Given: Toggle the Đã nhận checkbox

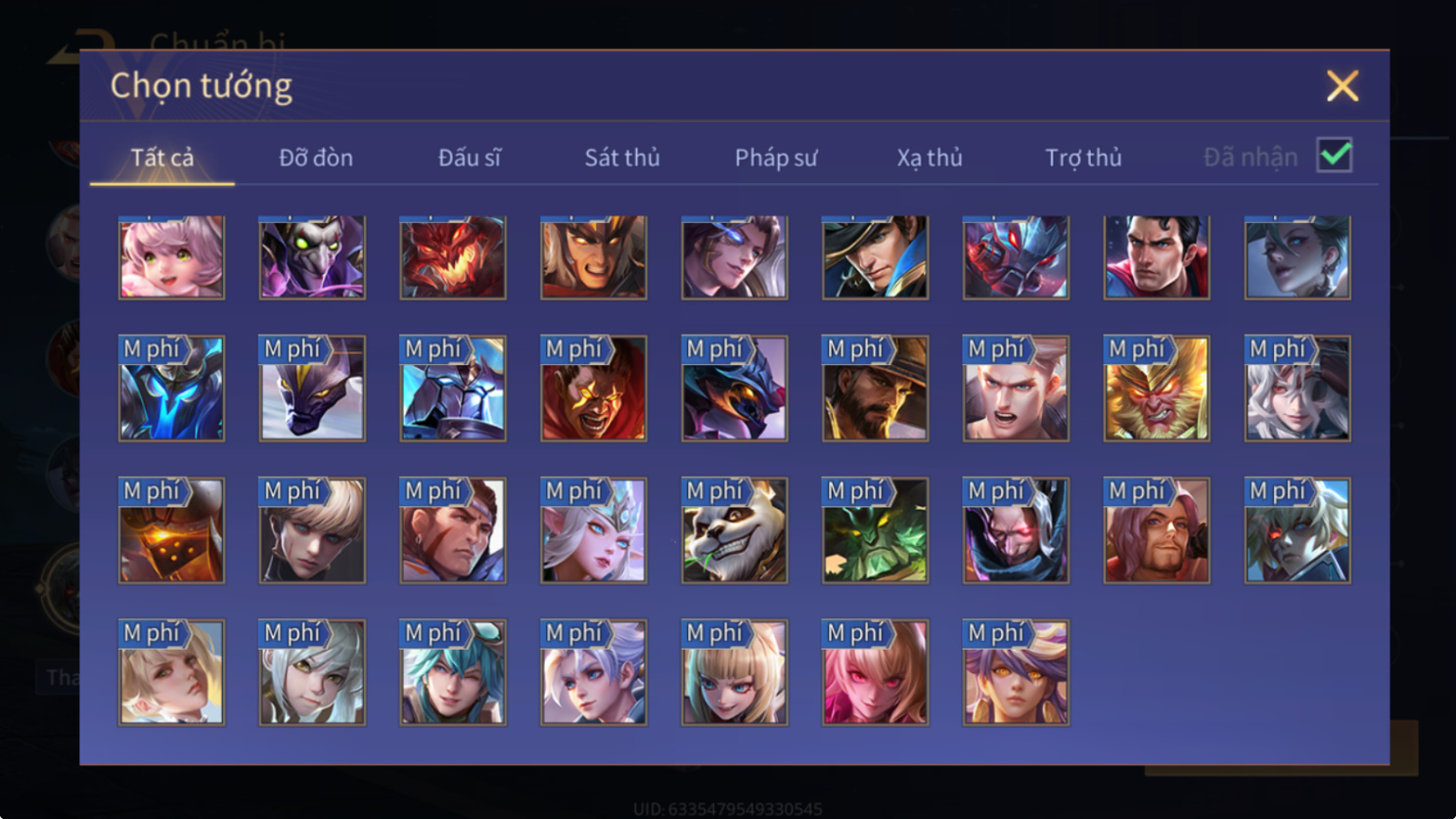Looking at the screenshot, I should [1335, 156].
